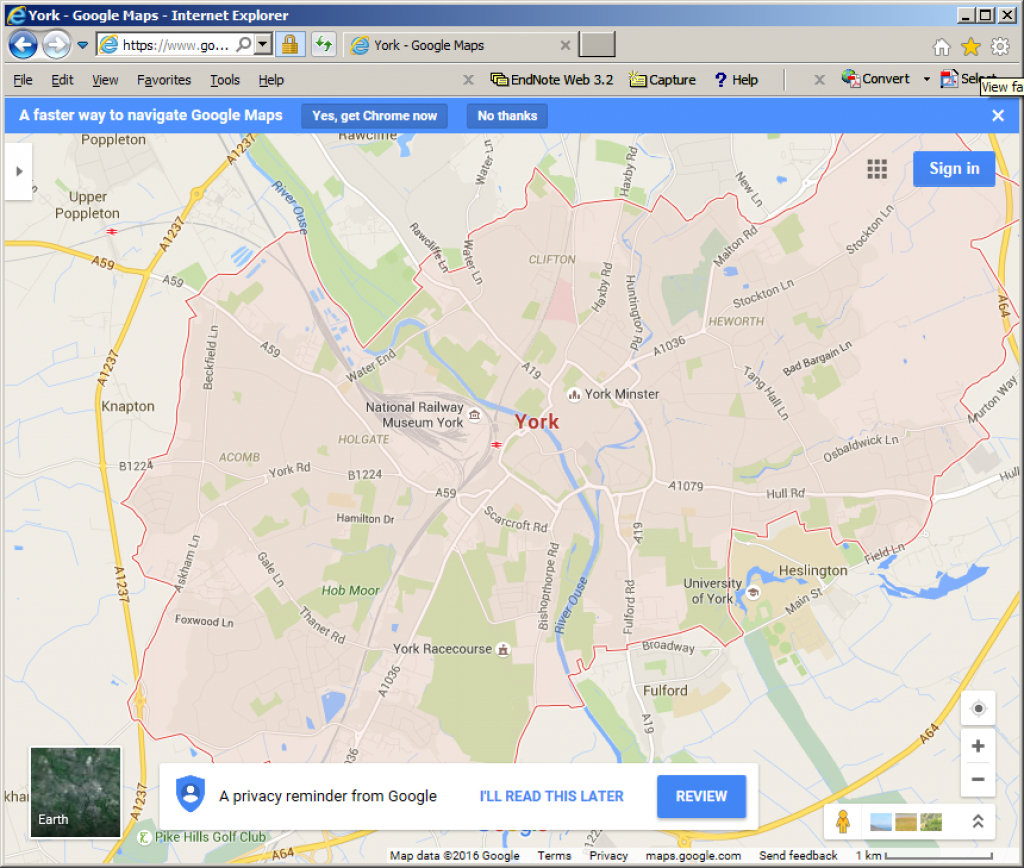Click the Sign in button
Image resolution: width=1024 pixels, height=868 pixels.
[953, 169]
